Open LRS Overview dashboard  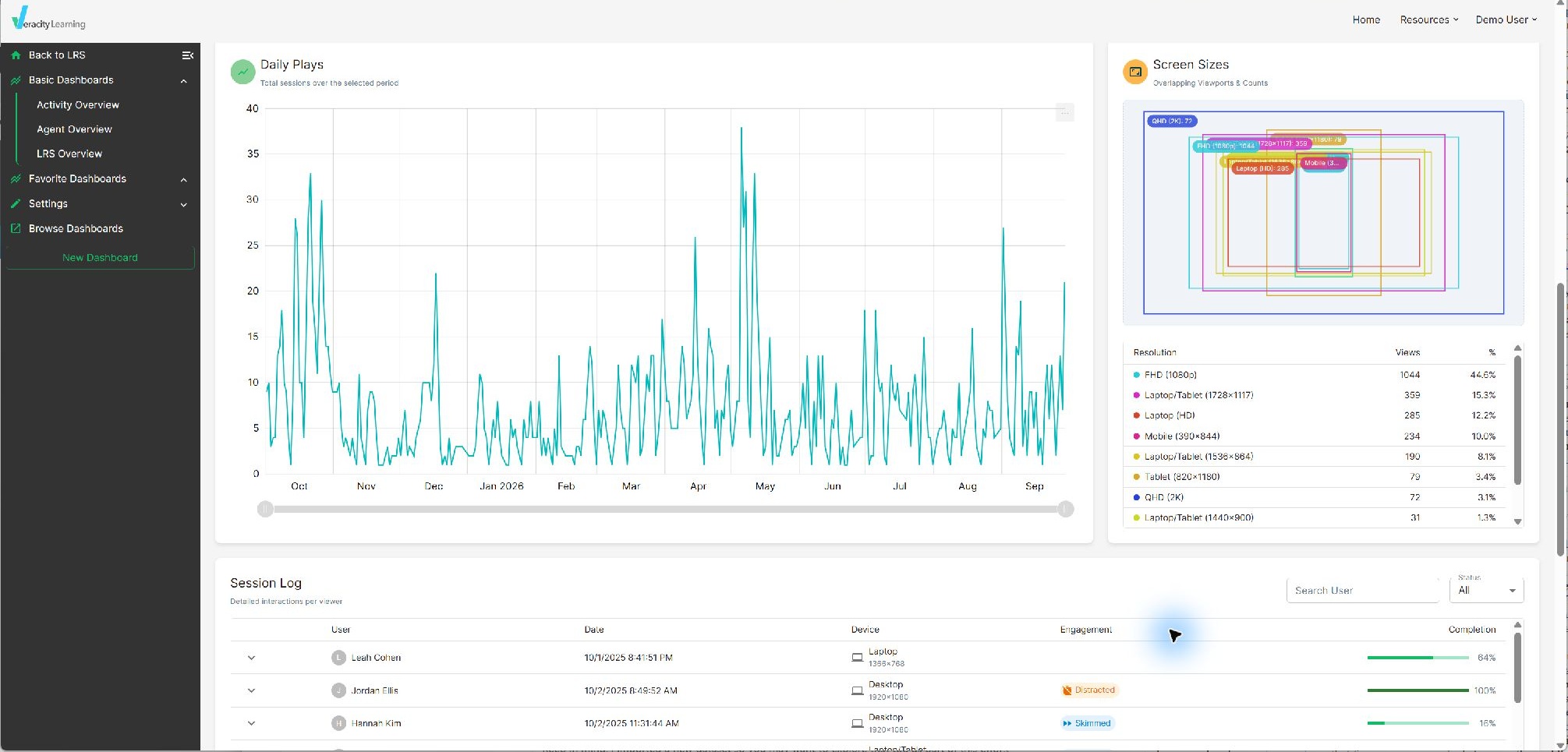69,154
